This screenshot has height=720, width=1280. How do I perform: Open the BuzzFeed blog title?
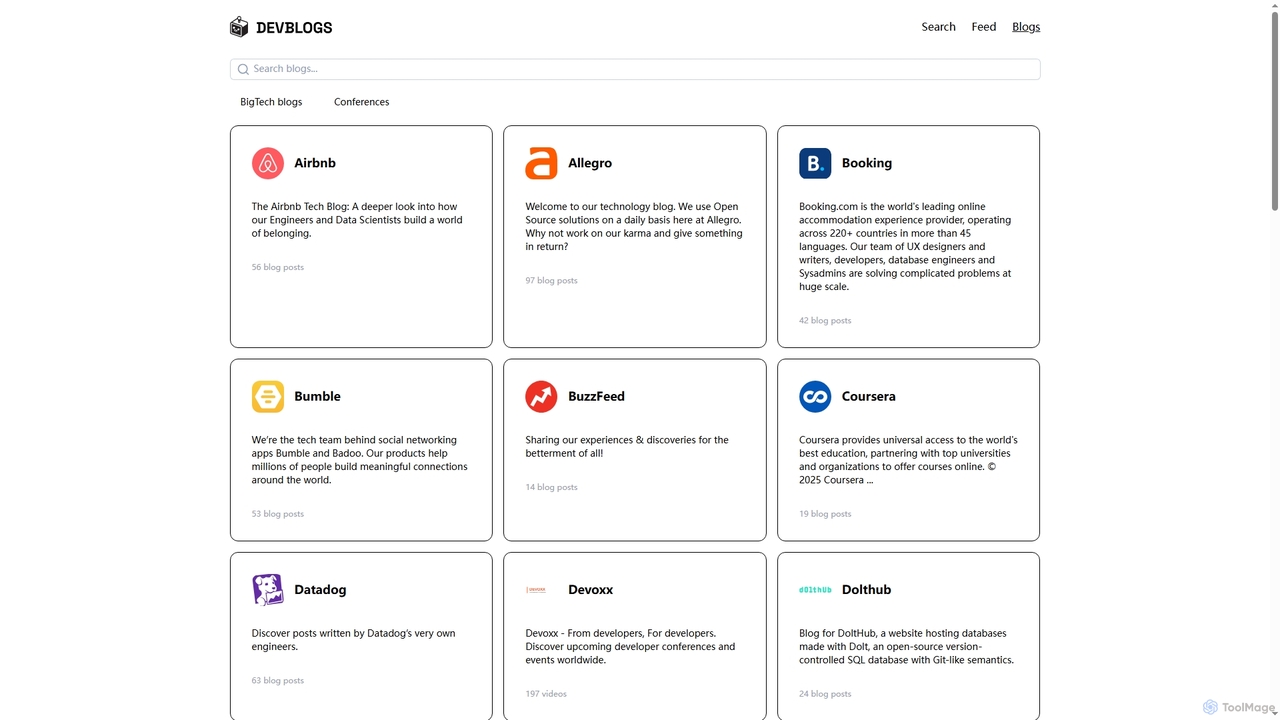(x=596, y=396)
